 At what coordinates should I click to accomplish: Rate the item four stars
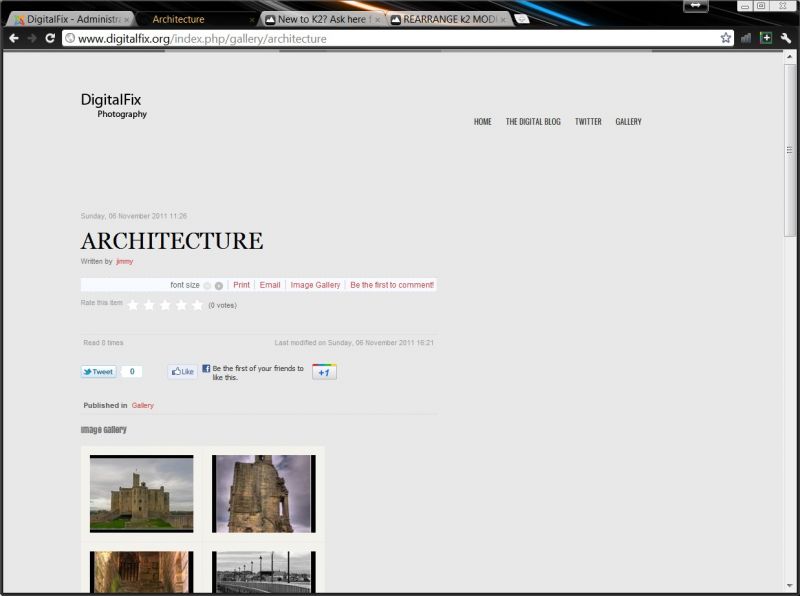pos(181,305)
